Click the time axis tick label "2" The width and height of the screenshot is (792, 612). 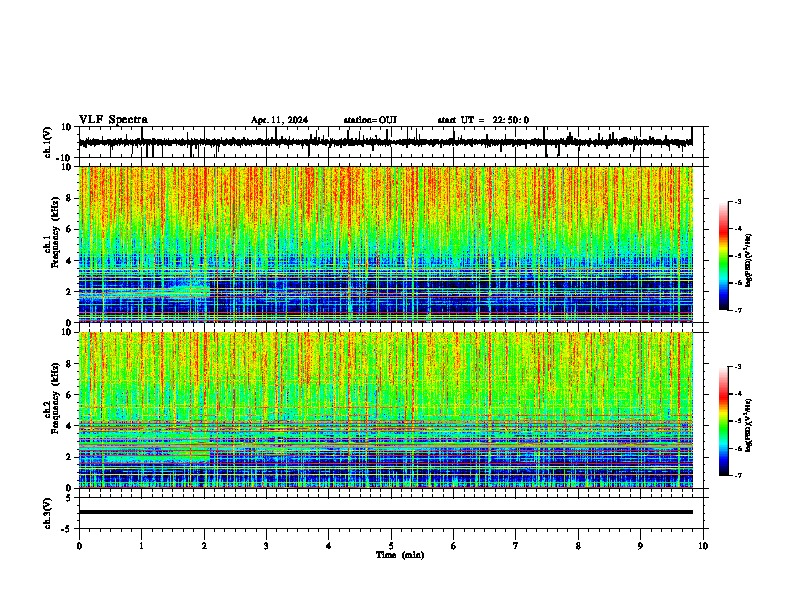pyautogui.click(x=204, y=546)
